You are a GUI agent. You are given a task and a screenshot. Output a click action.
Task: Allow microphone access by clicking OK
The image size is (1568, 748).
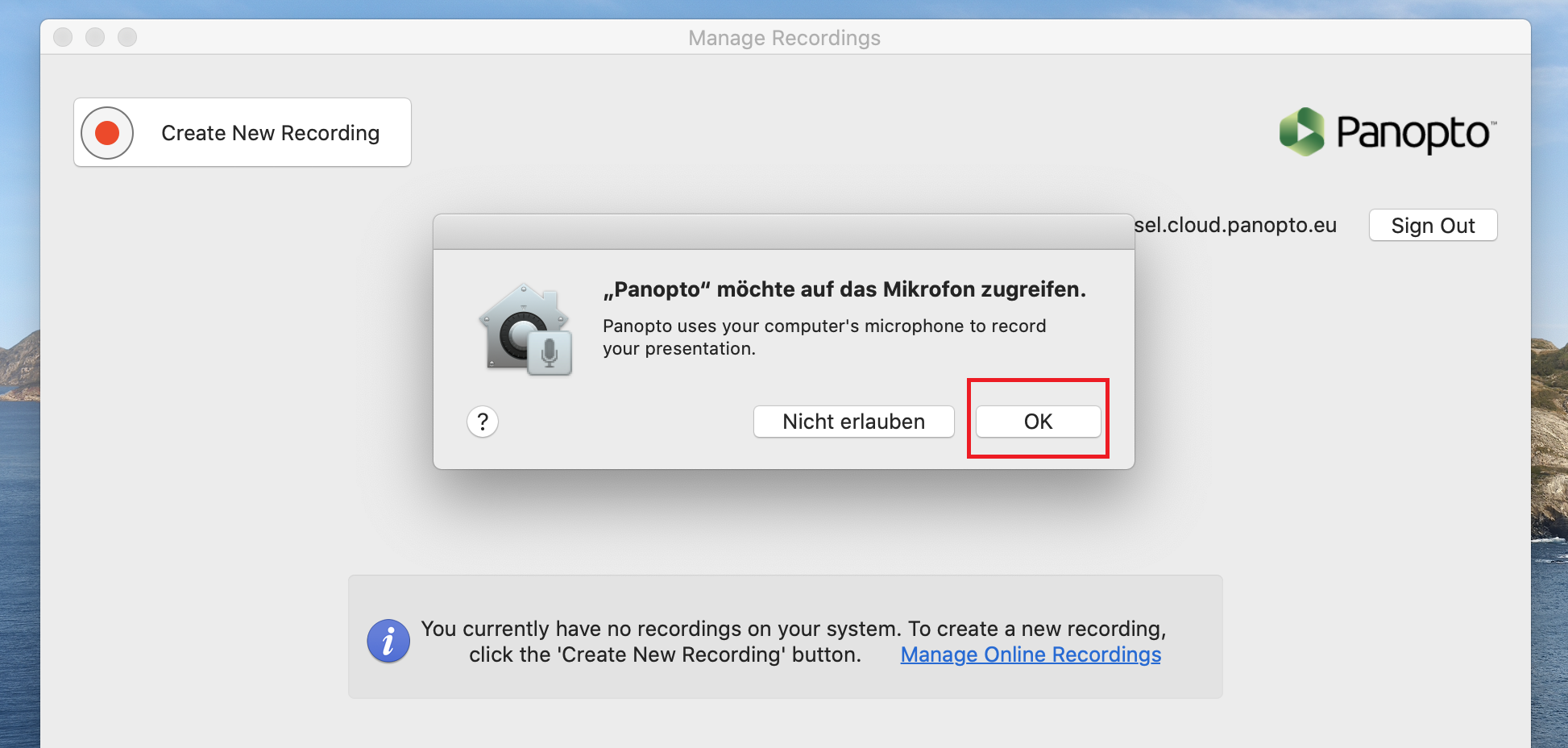[1038, 422]
